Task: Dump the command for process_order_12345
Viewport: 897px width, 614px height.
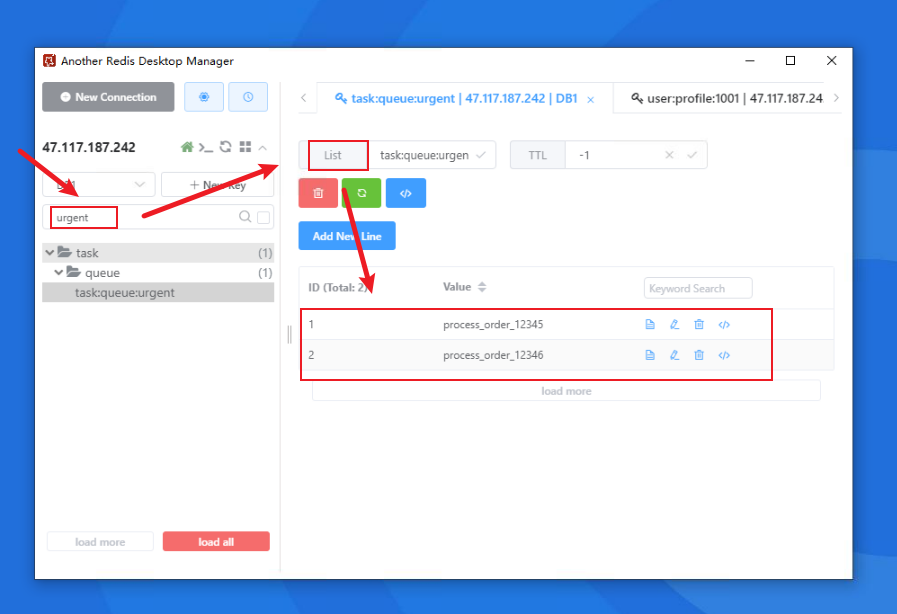Action: point(724,324)
